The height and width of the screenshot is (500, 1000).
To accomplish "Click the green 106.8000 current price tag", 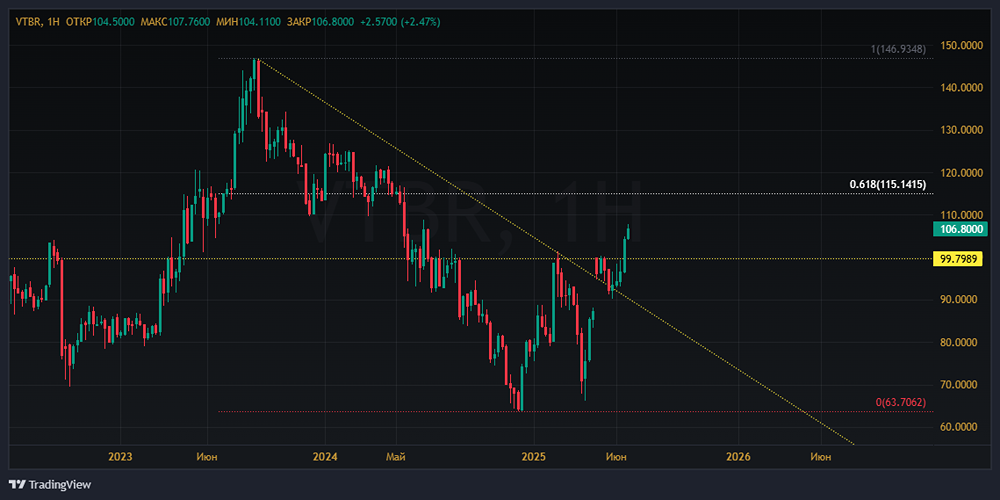I will coord(963,229).
